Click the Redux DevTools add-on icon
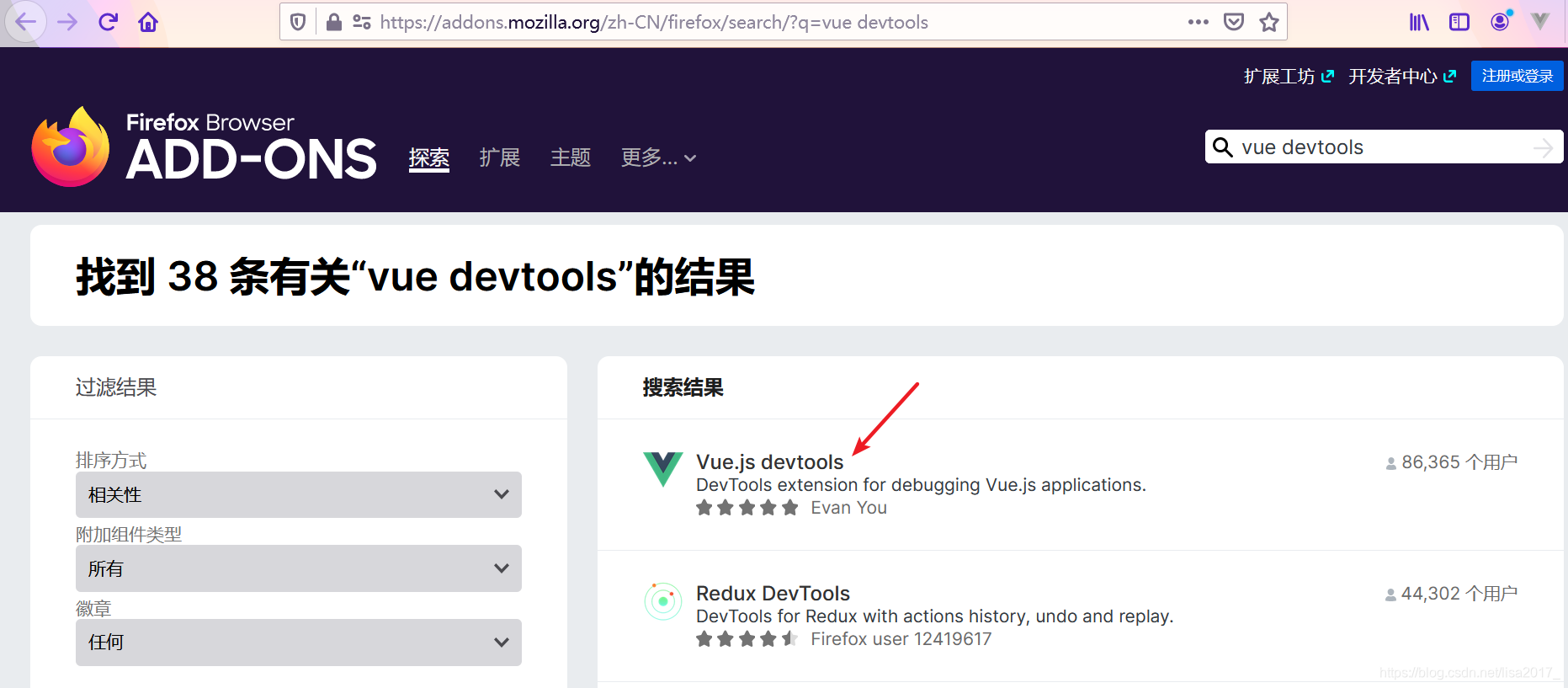The image size is (1568, 688). click(663, 601)
